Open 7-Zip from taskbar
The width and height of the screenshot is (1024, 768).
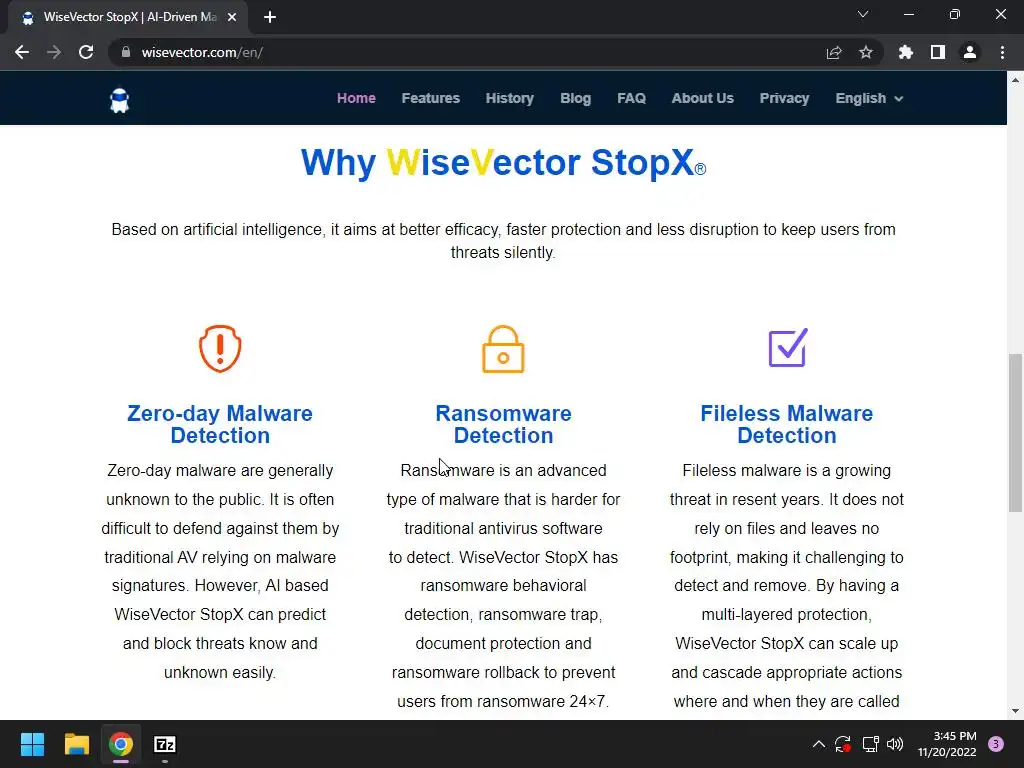[x=165, y=744]
